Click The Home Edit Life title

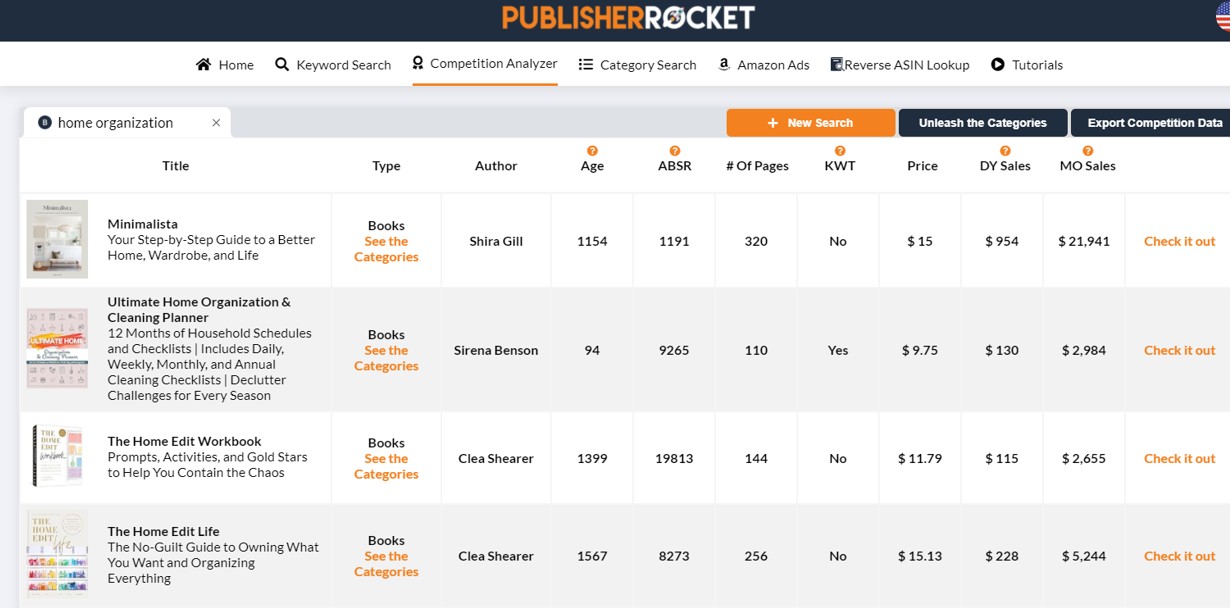click(x=164, y=531)
